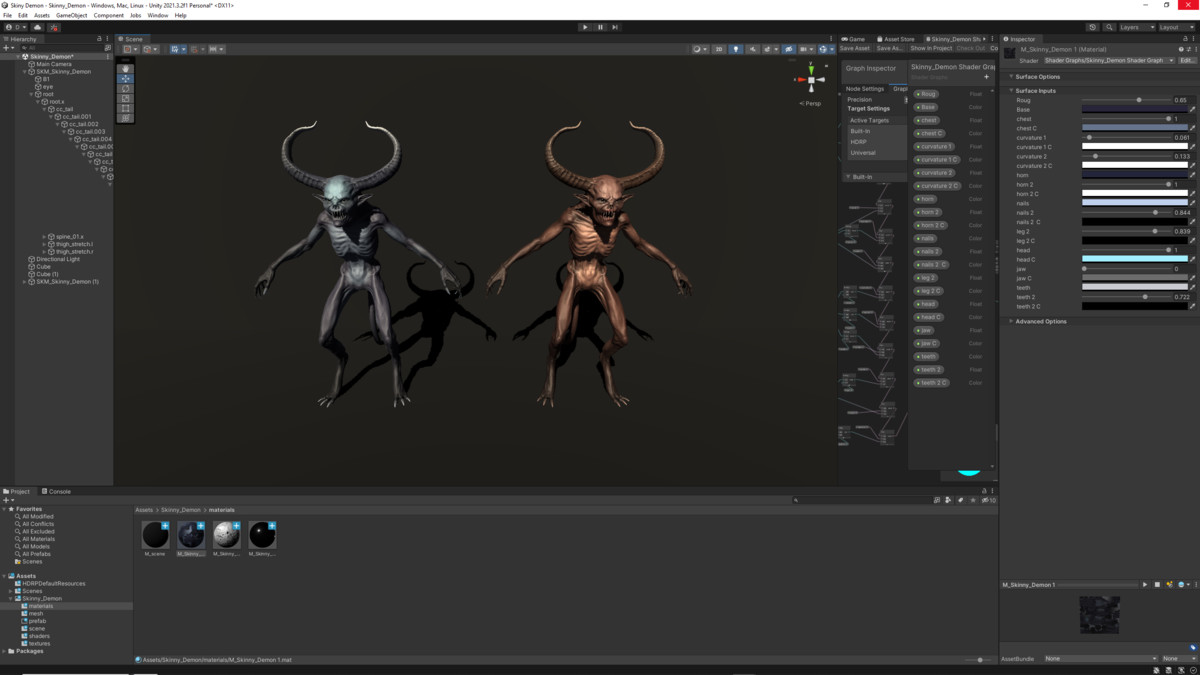The width and height of the screenshot is (1200, 675).
Task: Click the material preset icon in Inspector
Action: click(x=1188, y=49)
